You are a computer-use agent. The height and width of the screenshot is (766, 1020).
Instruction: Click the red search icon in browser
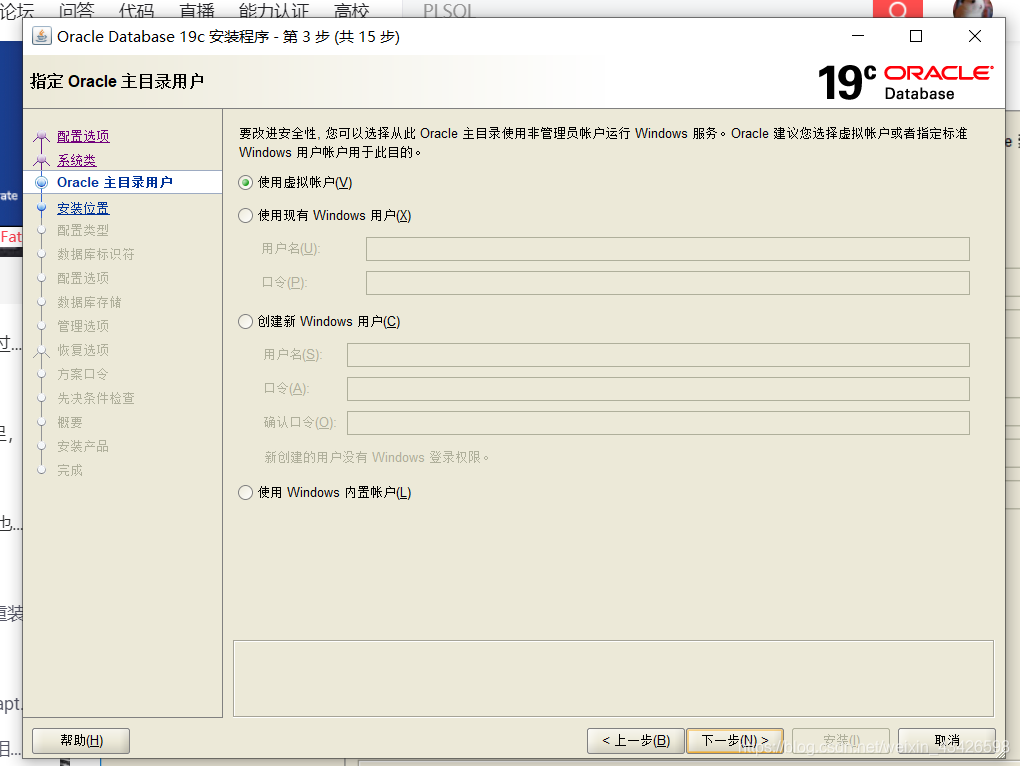coord(898,9)
